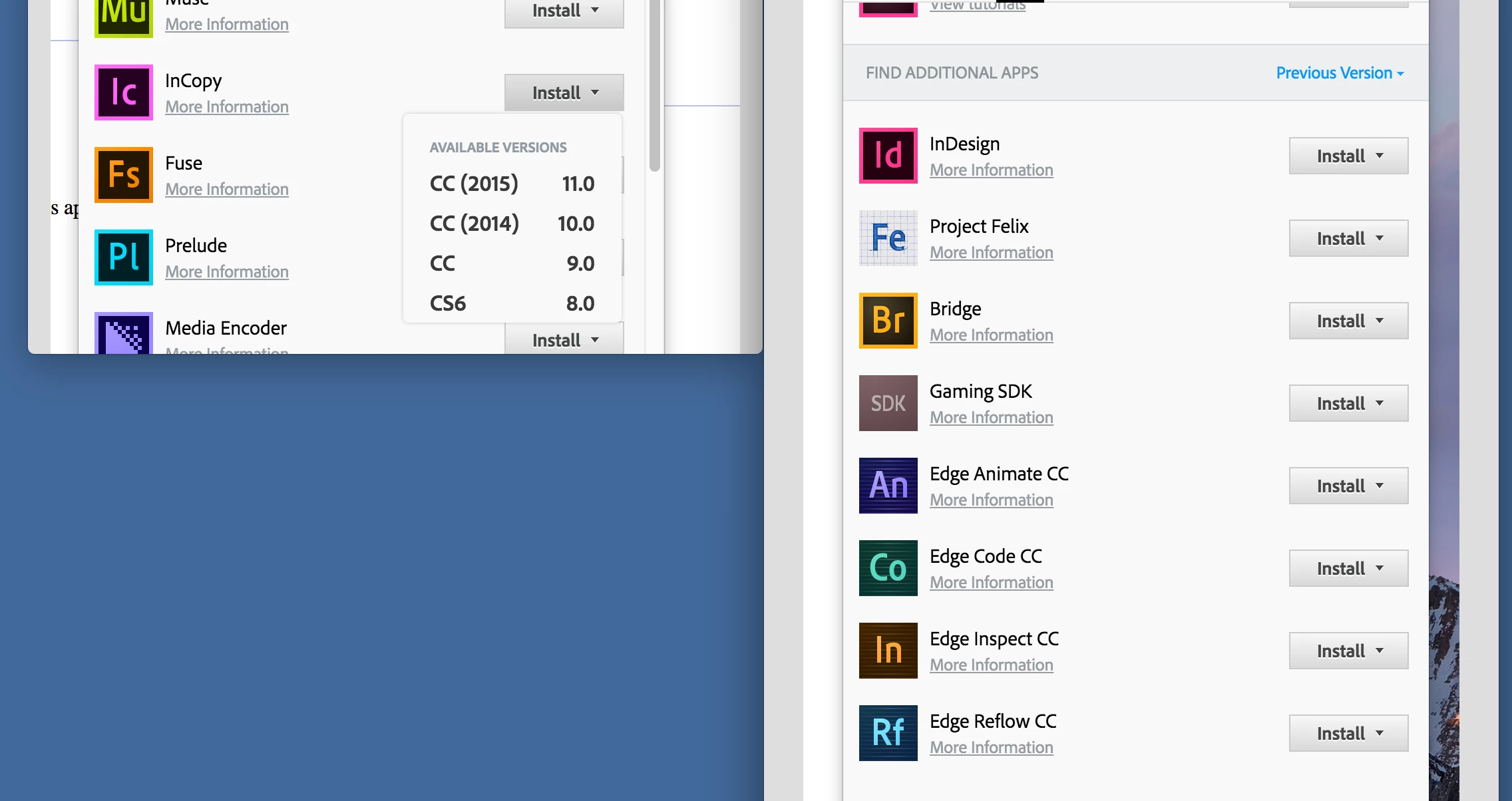The image size is (1512, 801).
Task: Open More Information link for Gaming SDK
Action: click(992, 418)
